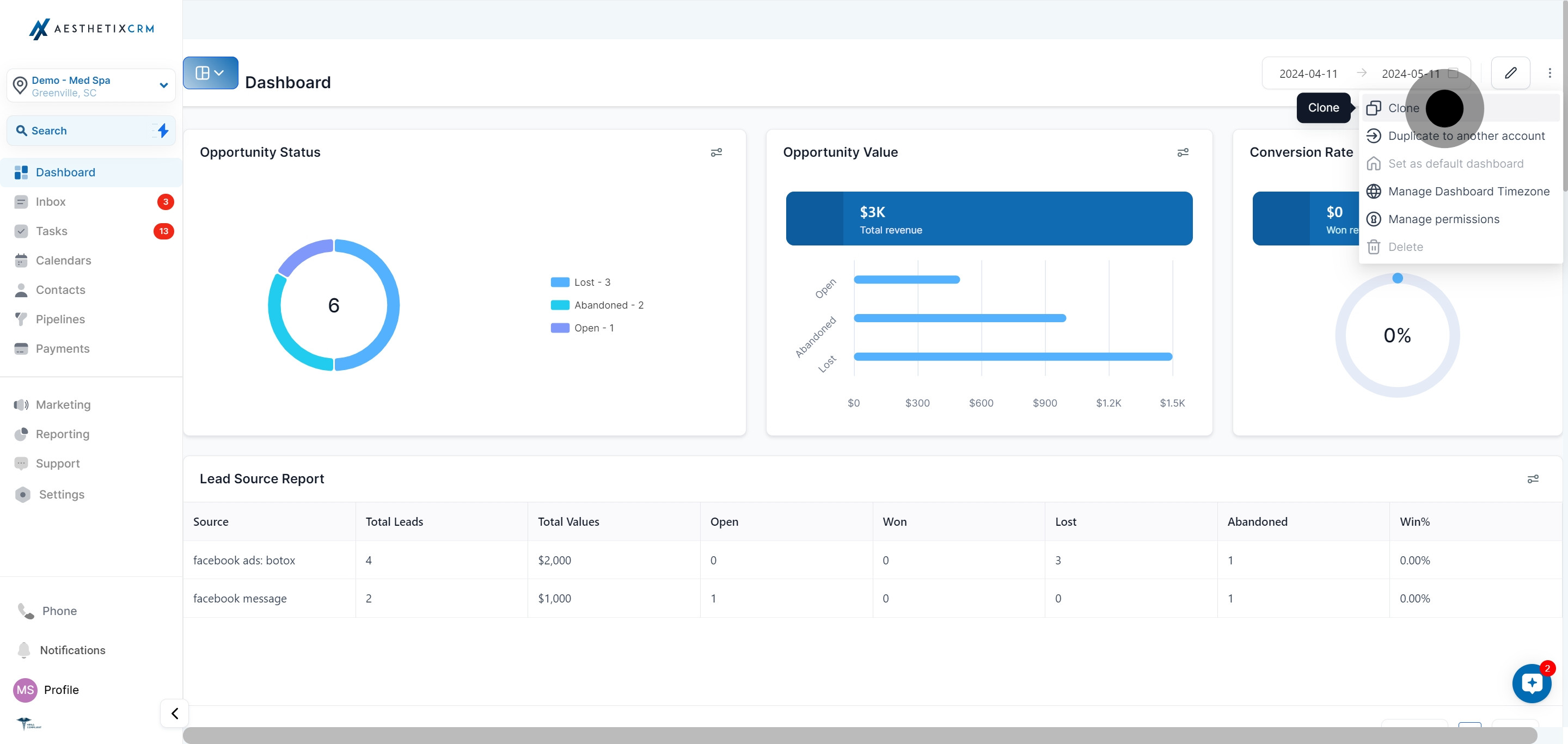
Task: Go to the Pipelines page
Action: point(60,319)
